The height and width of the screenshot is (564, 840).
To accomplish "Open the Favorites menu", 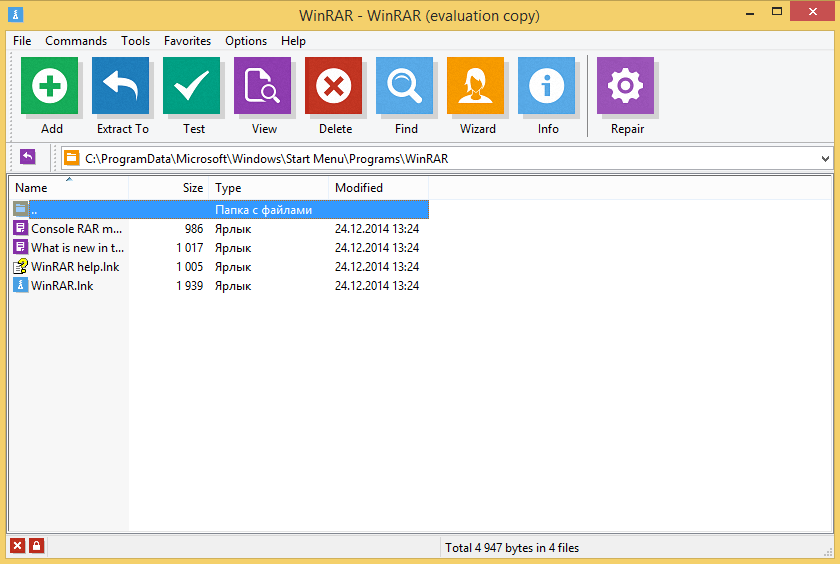I will [188, 41].
